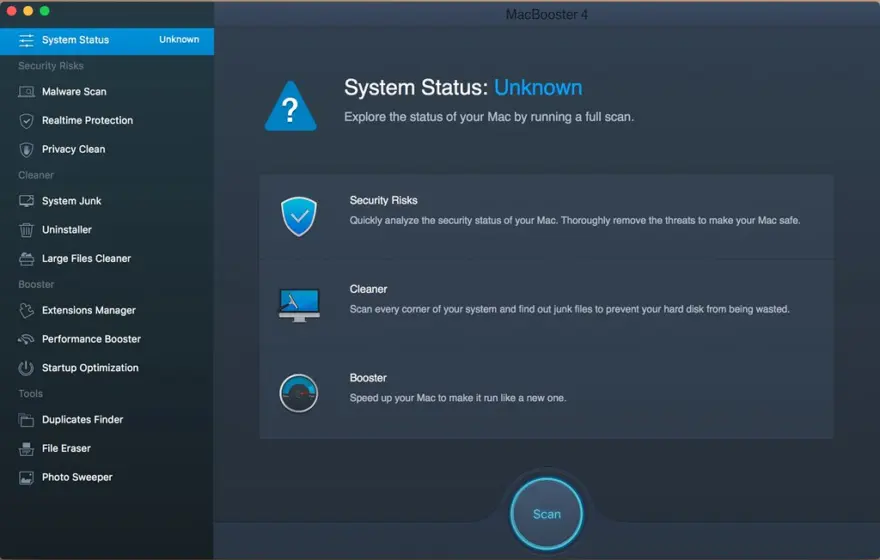Click the Security Risks sidebar section label
880x560 pixels.
(51, 66)
